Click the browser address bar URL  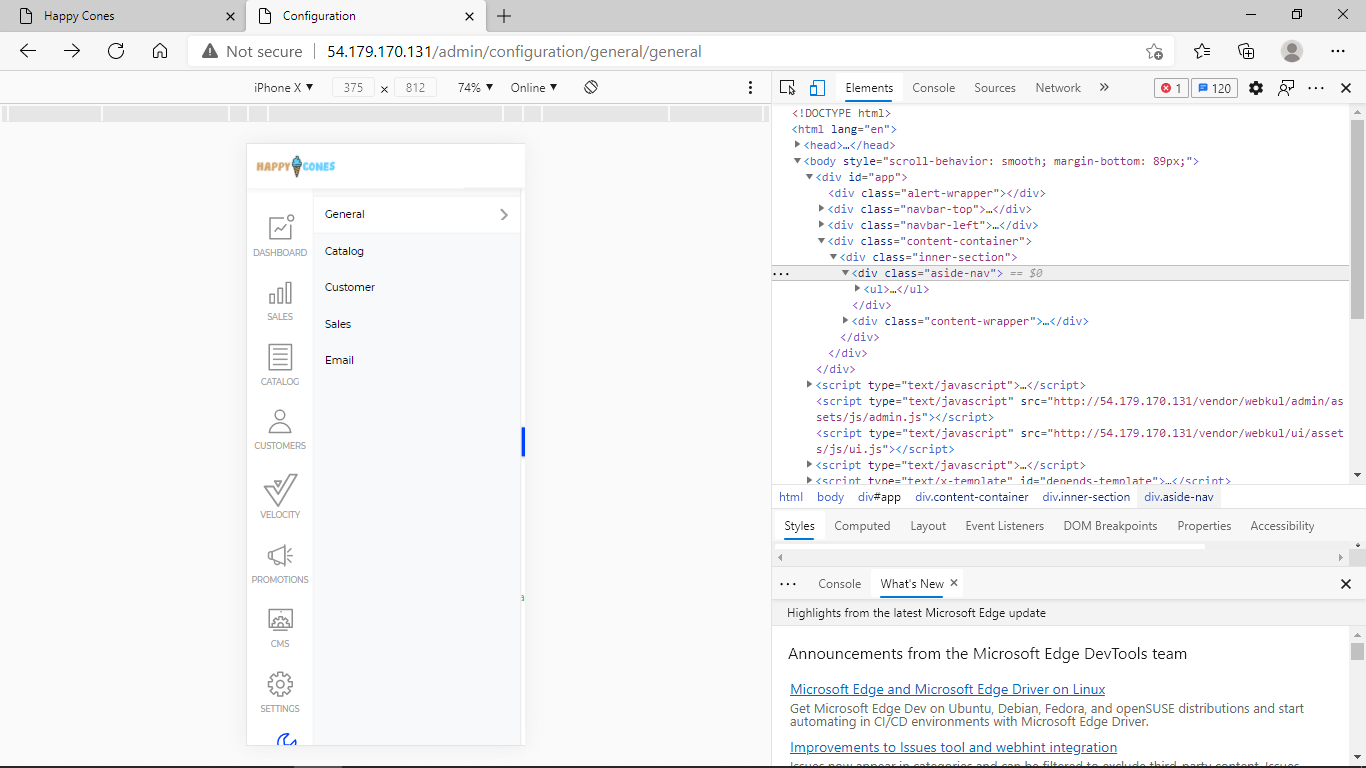[514, 52]
